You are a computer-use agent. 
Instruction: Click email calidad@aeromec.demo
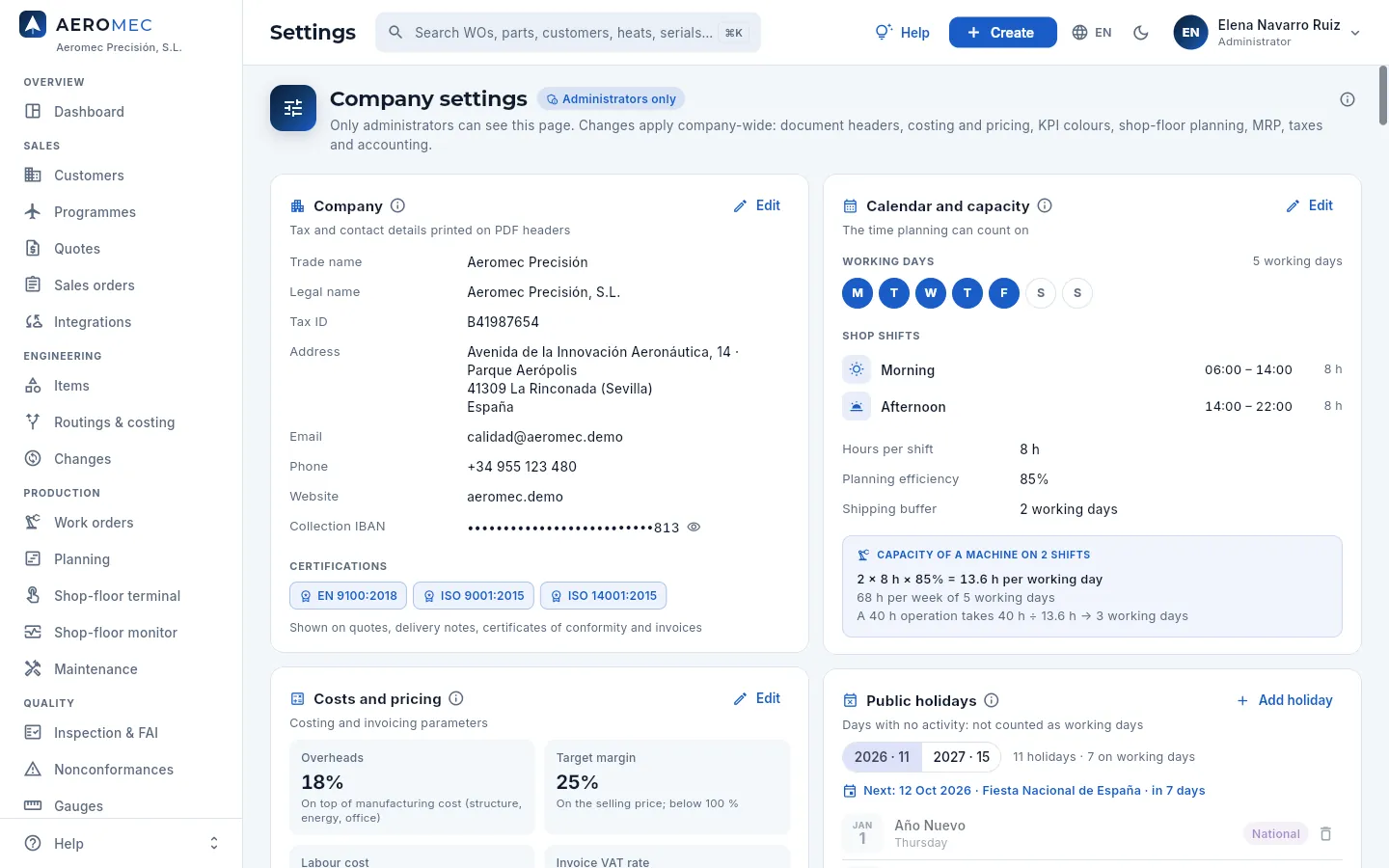pos(545,437)
